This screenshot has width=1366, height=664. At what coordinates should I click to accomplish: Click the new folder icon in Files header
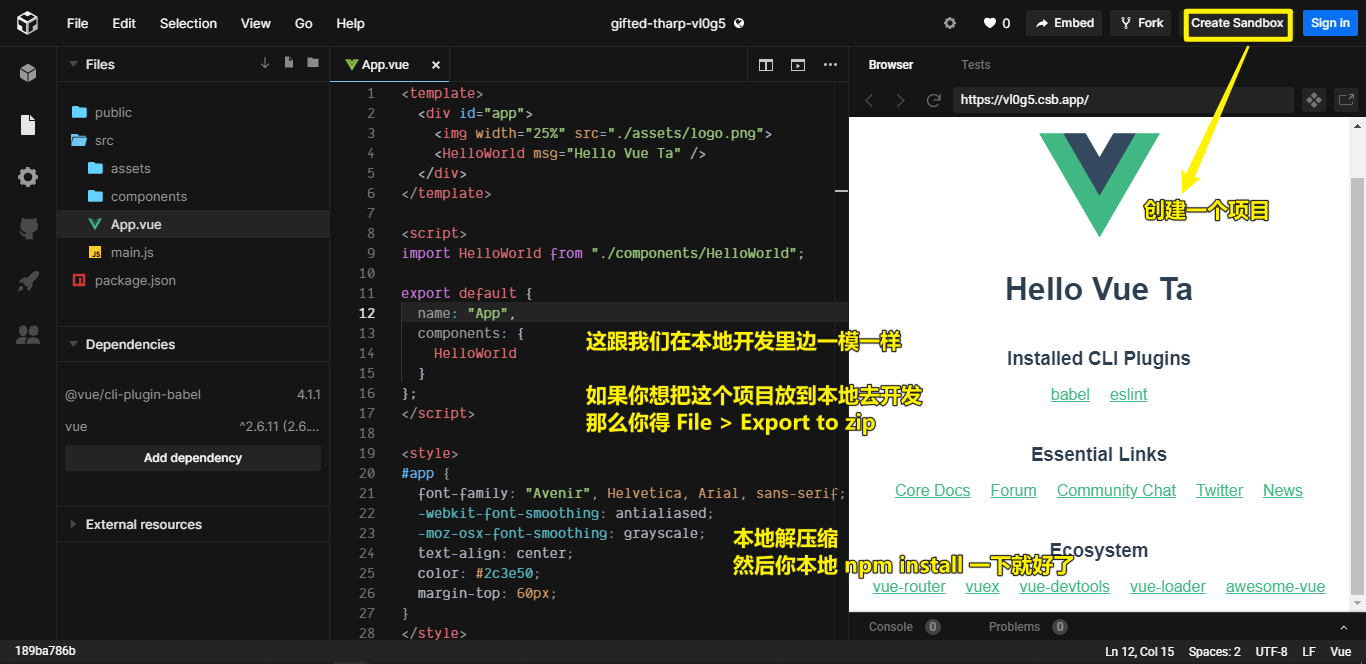pos(313,63)
